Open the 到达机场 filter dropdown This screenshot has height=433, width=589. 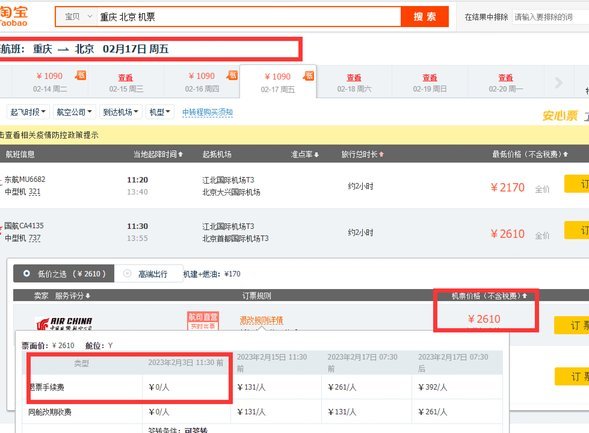(121, 112)
